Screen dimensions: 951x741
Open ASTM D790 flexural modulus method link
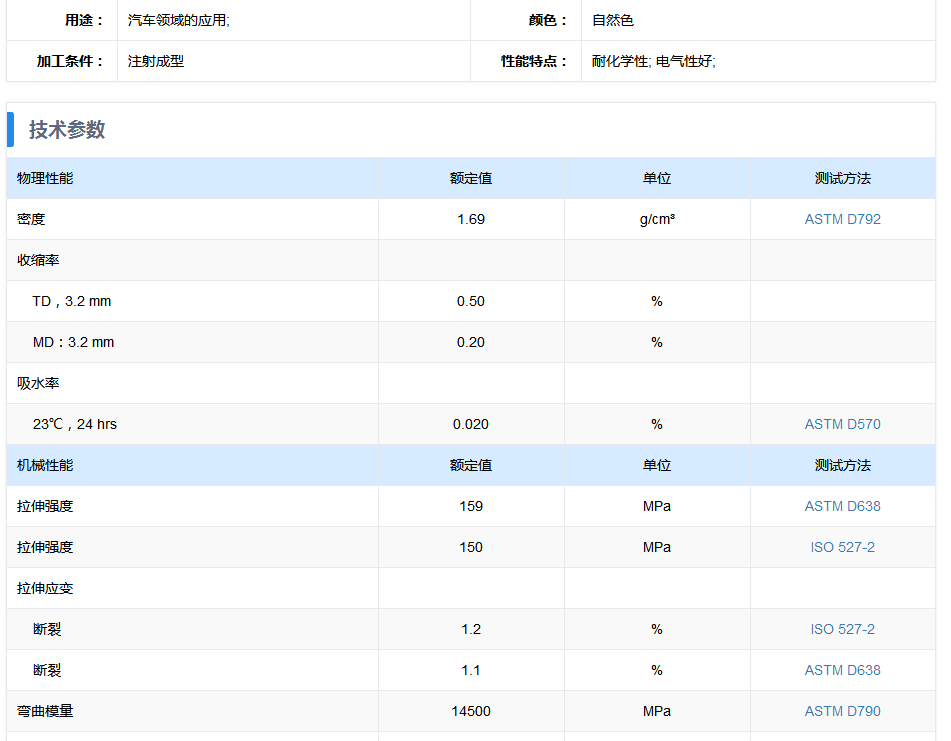point(842,711)
